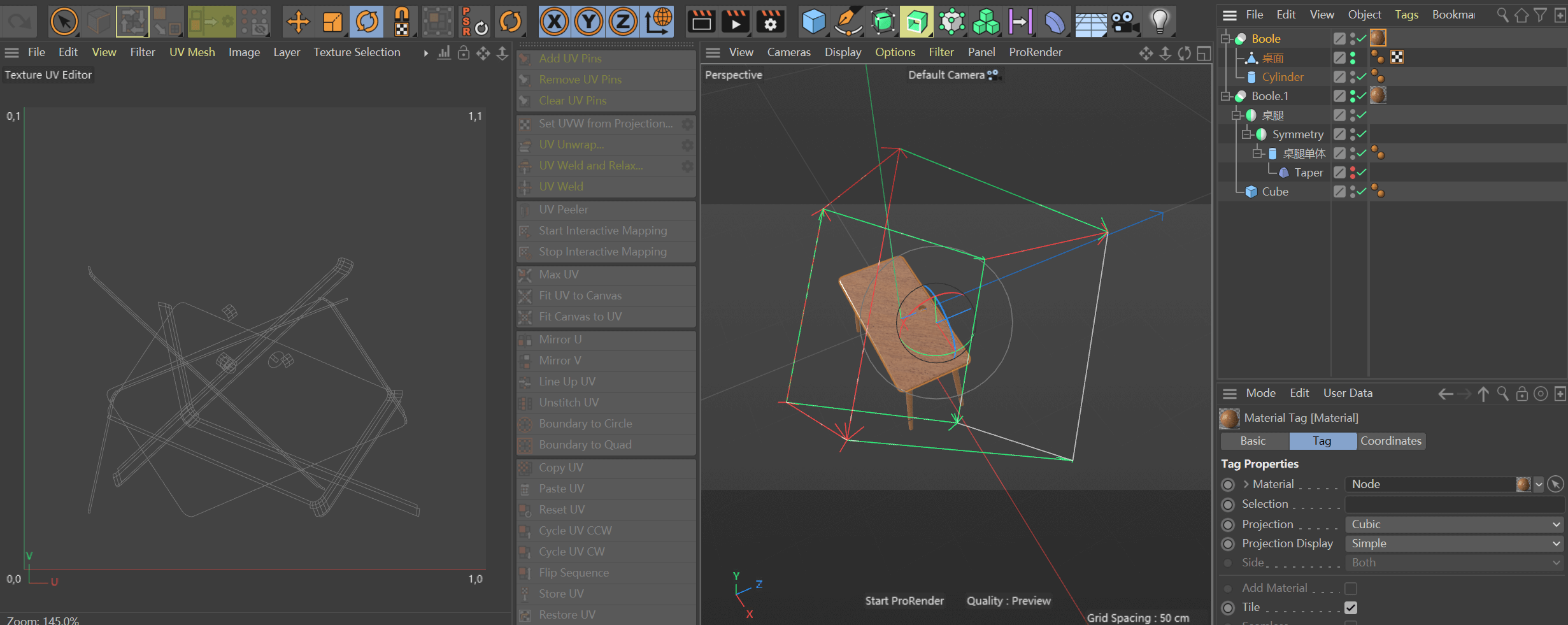Toggle the enable checkmark for Cylinder

tap(1362, 77)
